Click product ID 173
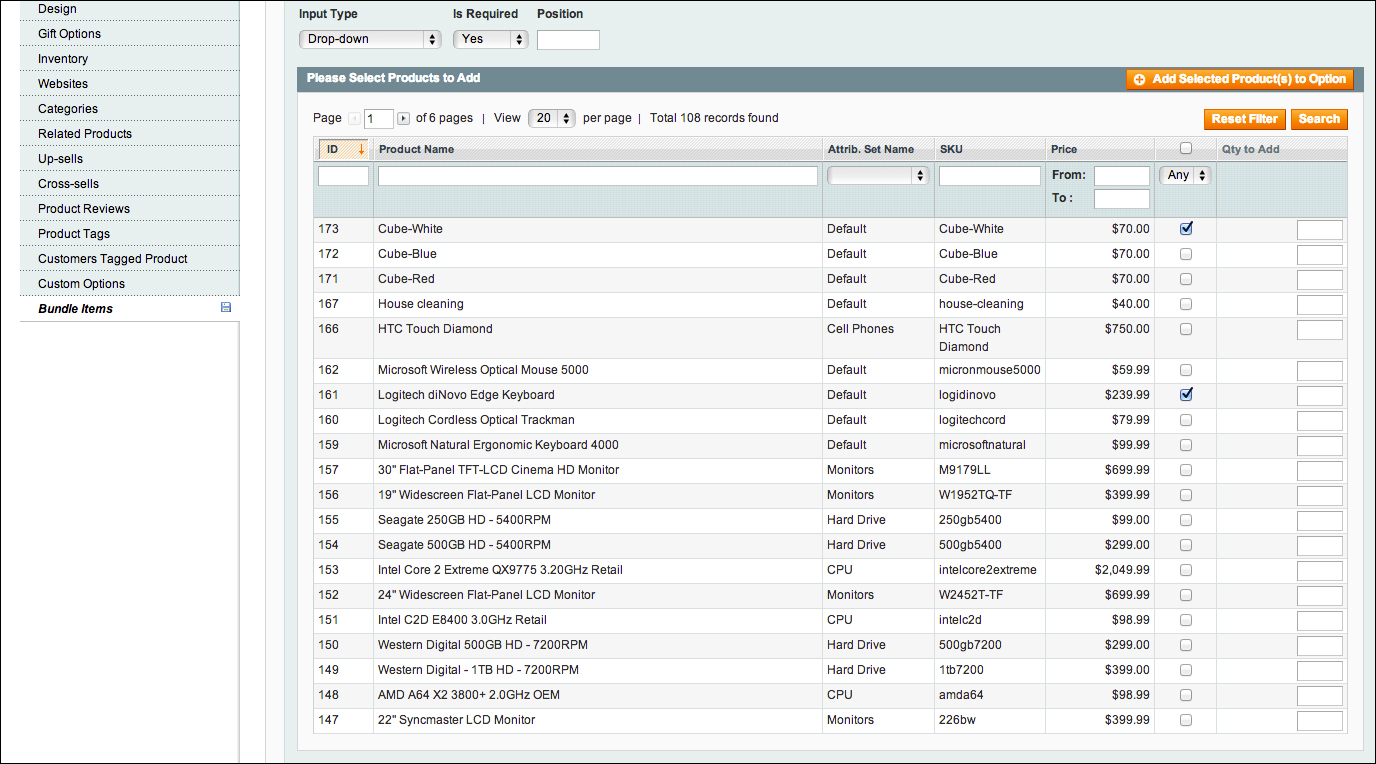1376x764 pixels. (328, 229)
